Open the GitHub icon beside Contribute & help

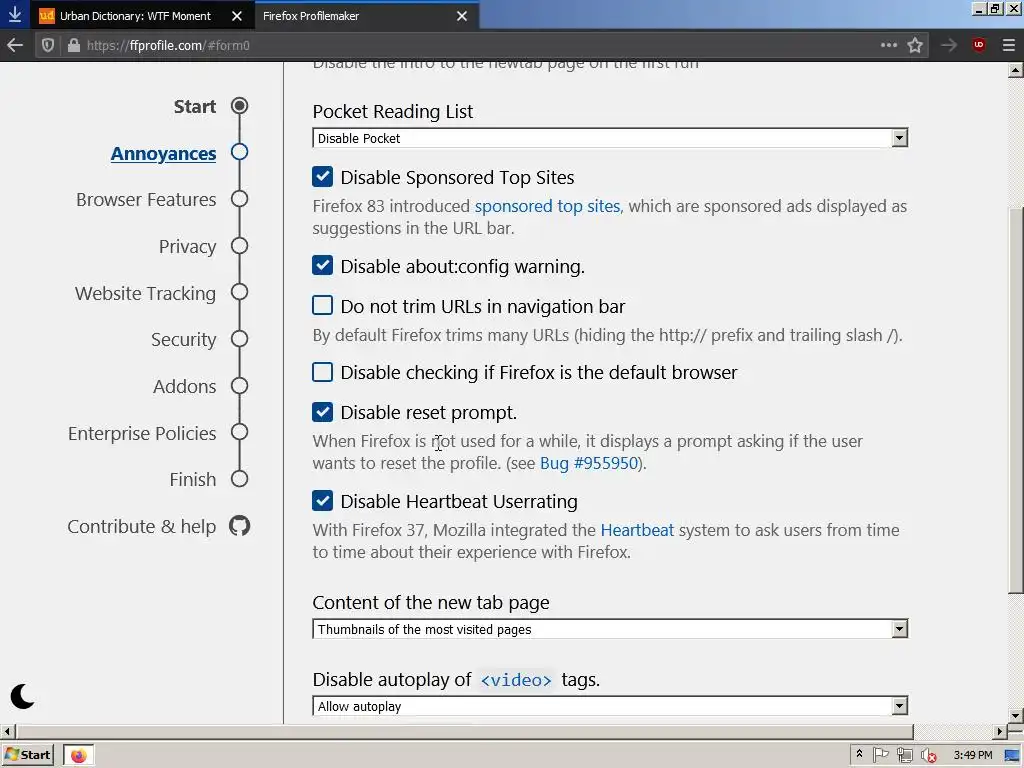point(240,526)
